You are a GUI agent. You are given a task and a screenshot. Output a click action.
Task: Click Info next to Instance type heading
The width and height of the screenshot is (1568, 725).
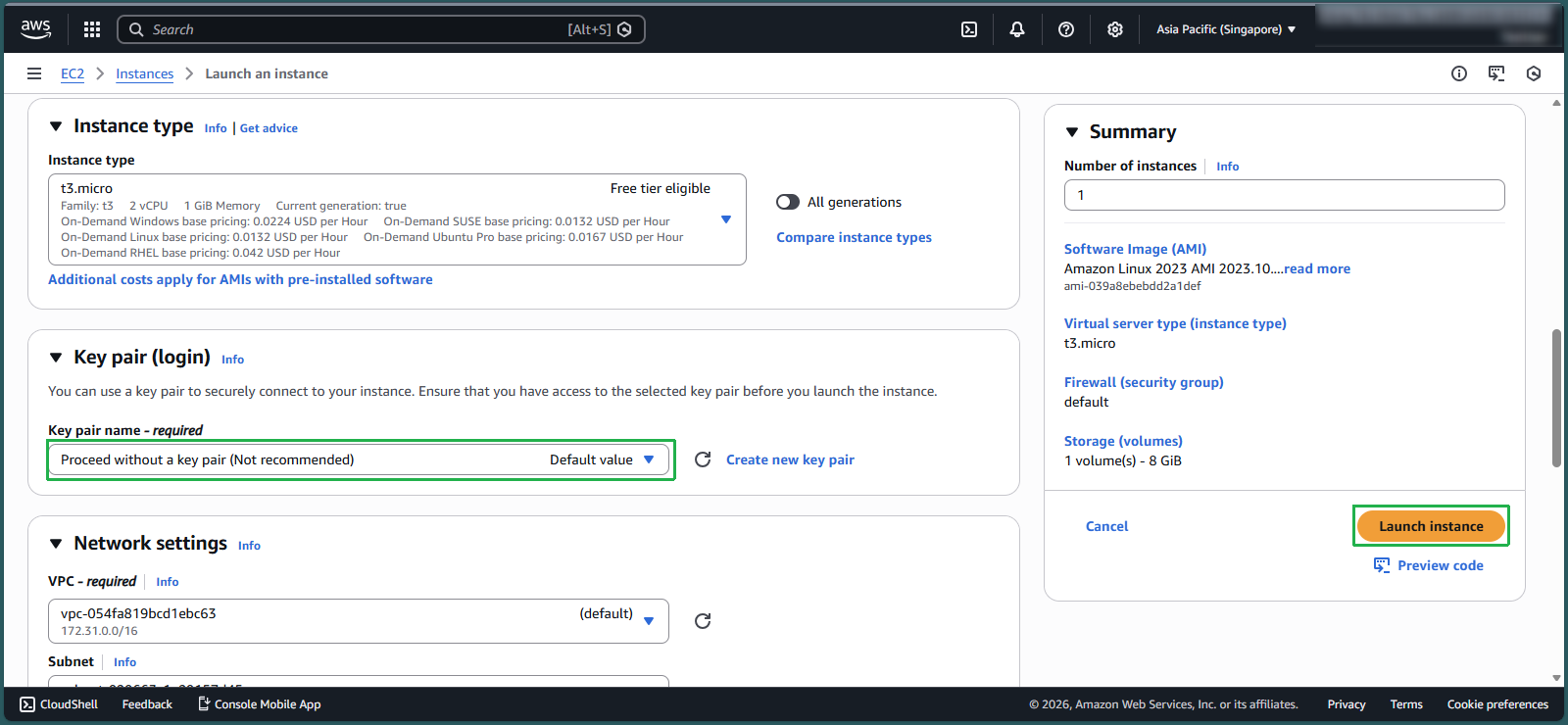coord(216,128)
